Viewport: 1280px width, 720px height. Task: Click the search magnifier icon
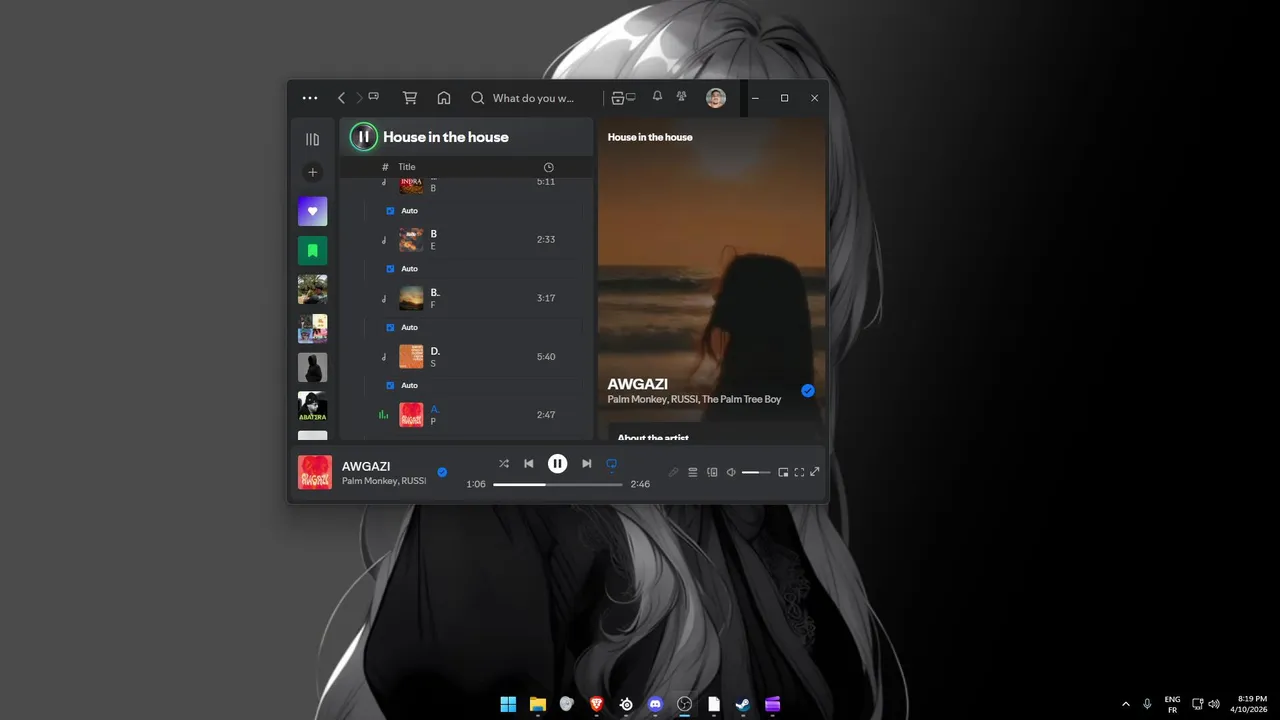coord(478,98)
